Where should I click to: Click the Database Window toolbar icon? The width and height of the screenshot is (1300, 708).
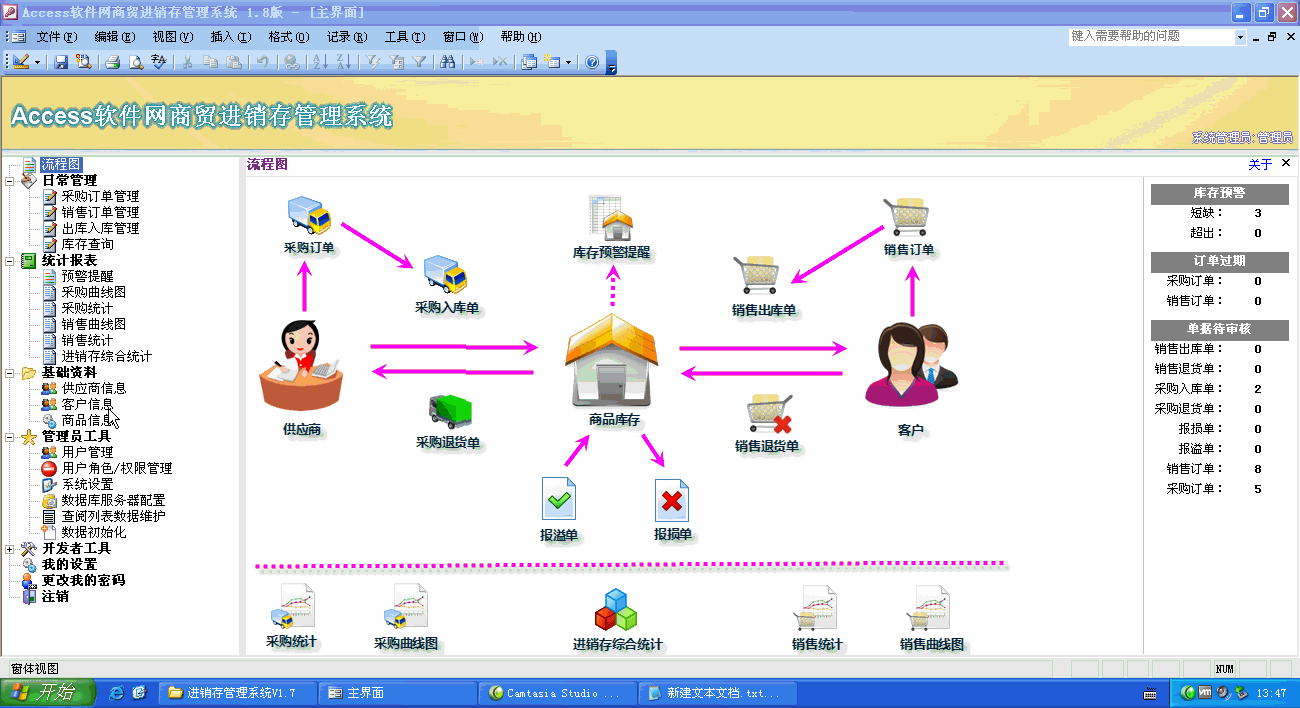coord(529,62)
